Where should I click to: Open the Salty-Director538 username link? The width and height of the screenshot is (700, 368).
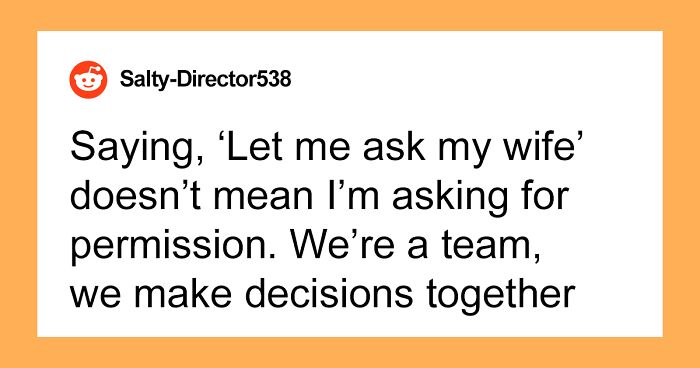click(205, 79)
